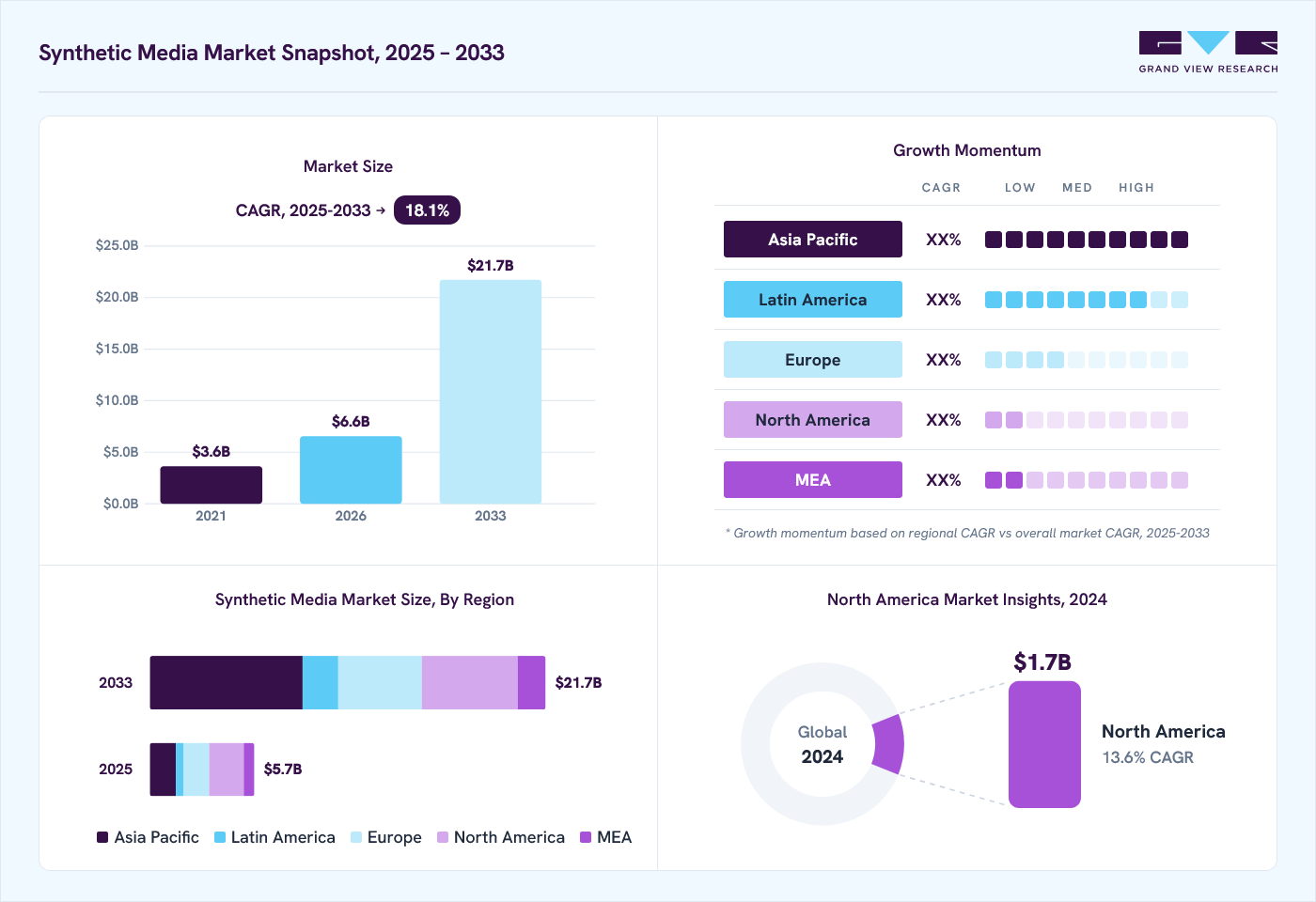Click the growth momentum footnote text
Screen dimensions: 1316x902
[x=967, y=533]
